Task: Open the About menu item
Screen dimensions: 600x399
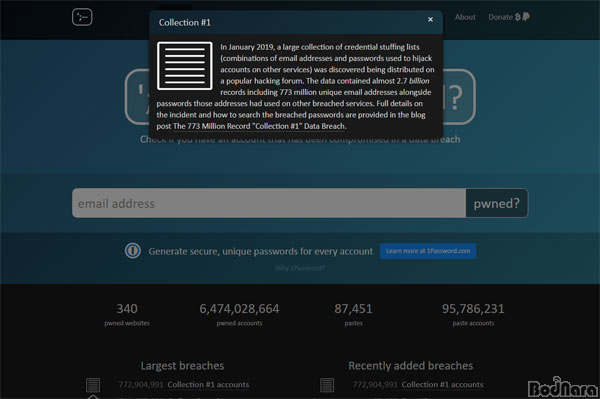Action: 465,17
